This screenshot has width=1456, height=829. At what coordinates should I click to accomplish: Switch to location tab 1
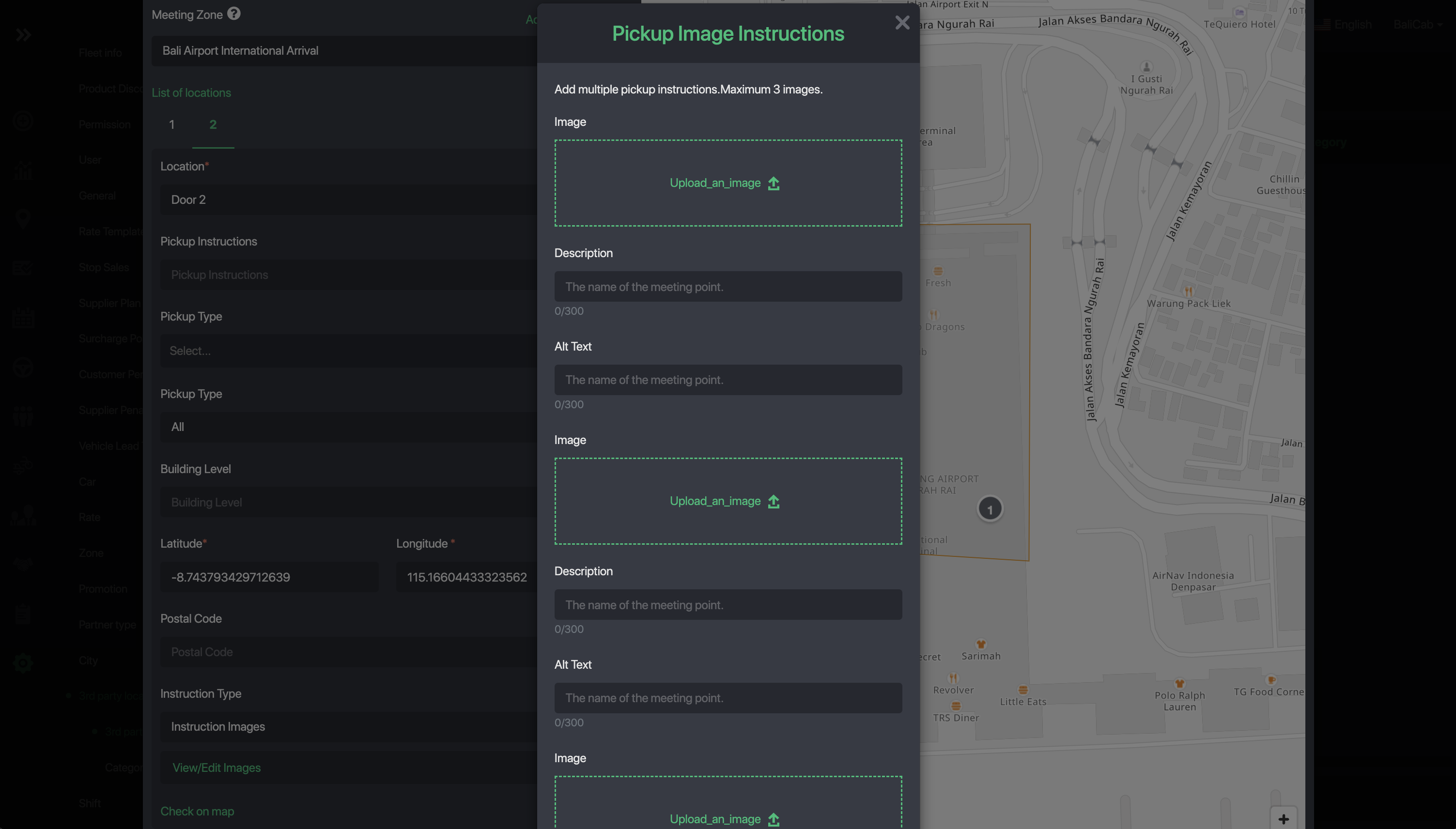171,125
